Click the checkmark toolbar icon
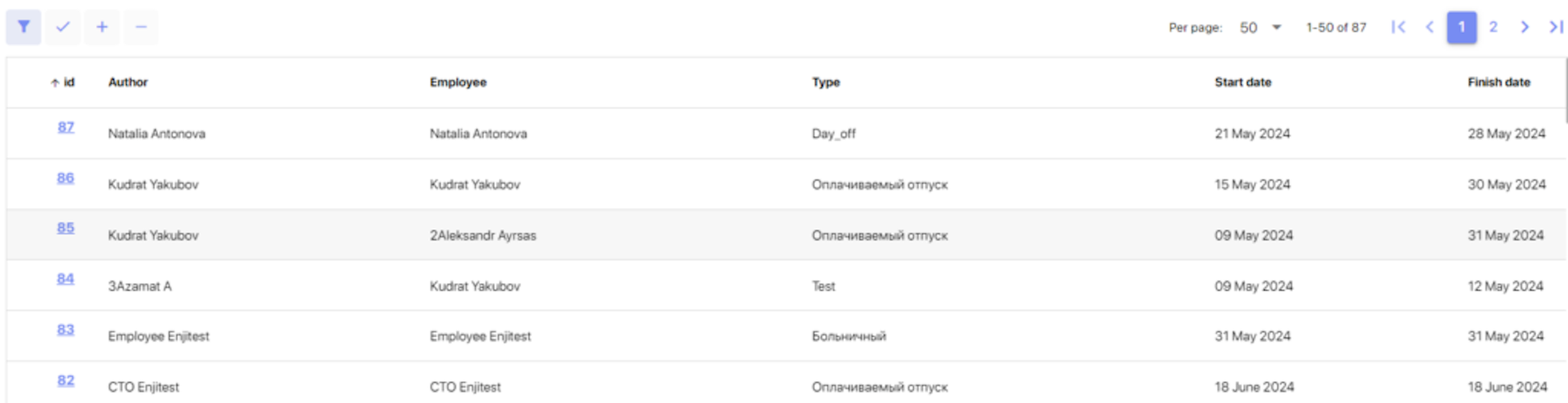1568x403 pixels. [x=63, y=27]
